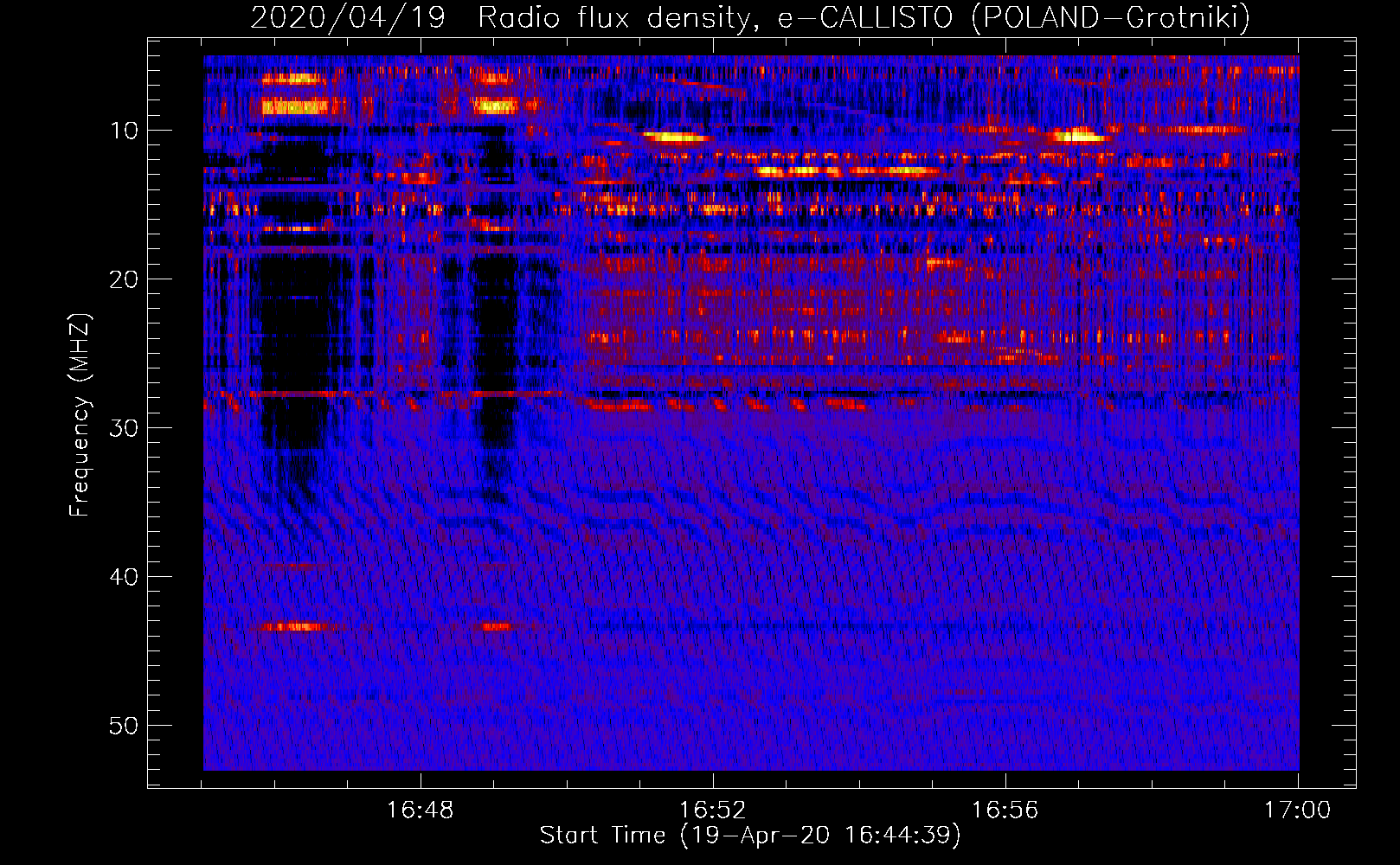The height and width of the screenshot is (865, 1400).
Task: Click the x-axis time label '17:00'
Action: [1297, 811]
